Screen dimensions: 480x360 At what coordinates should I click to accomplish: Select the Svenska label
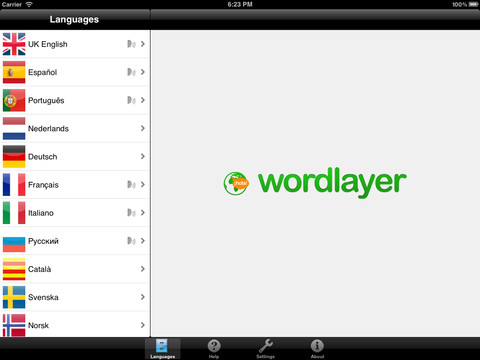(x=43, y=297)
